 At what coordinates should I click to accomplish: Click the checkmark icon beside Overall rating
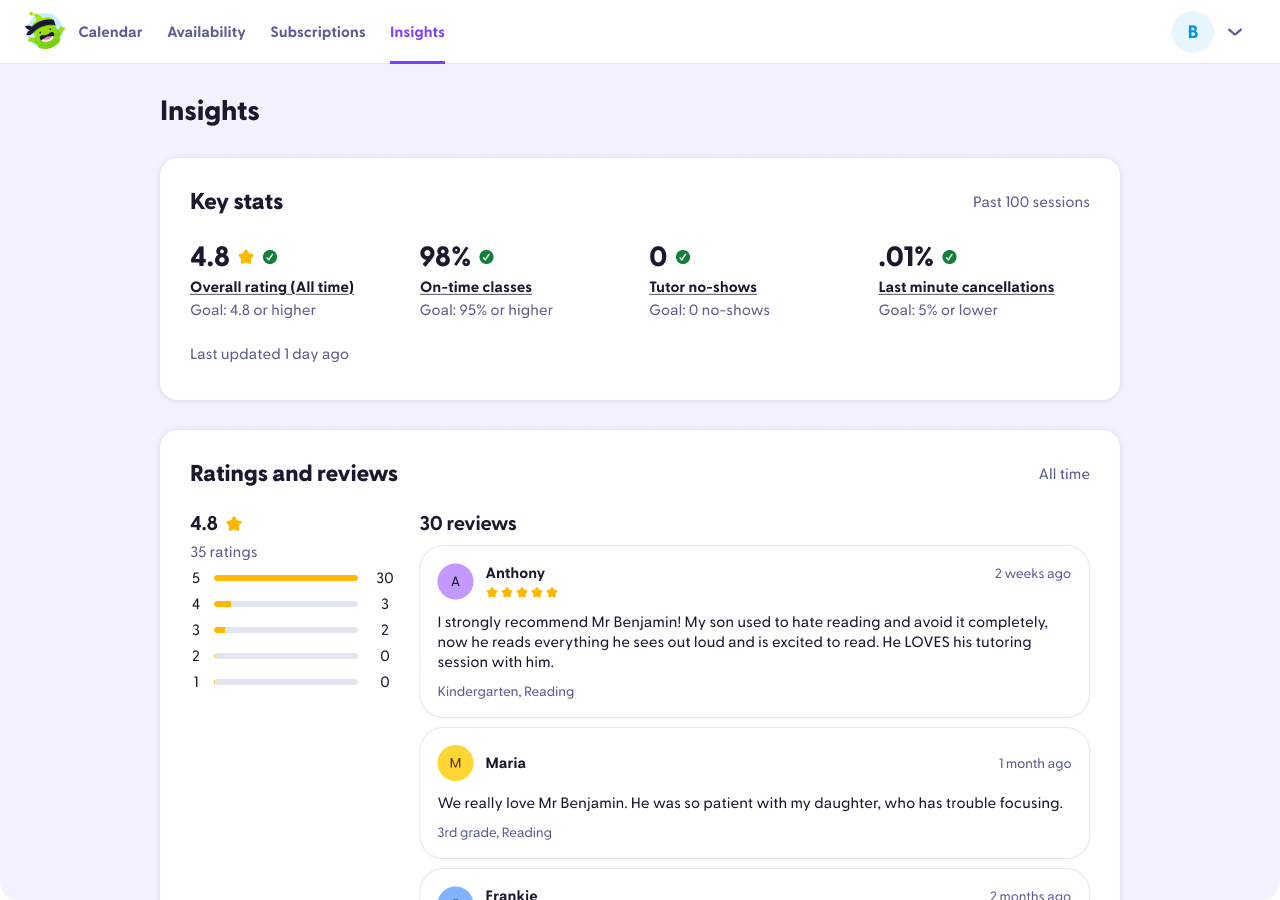click(x=270, y=256)
